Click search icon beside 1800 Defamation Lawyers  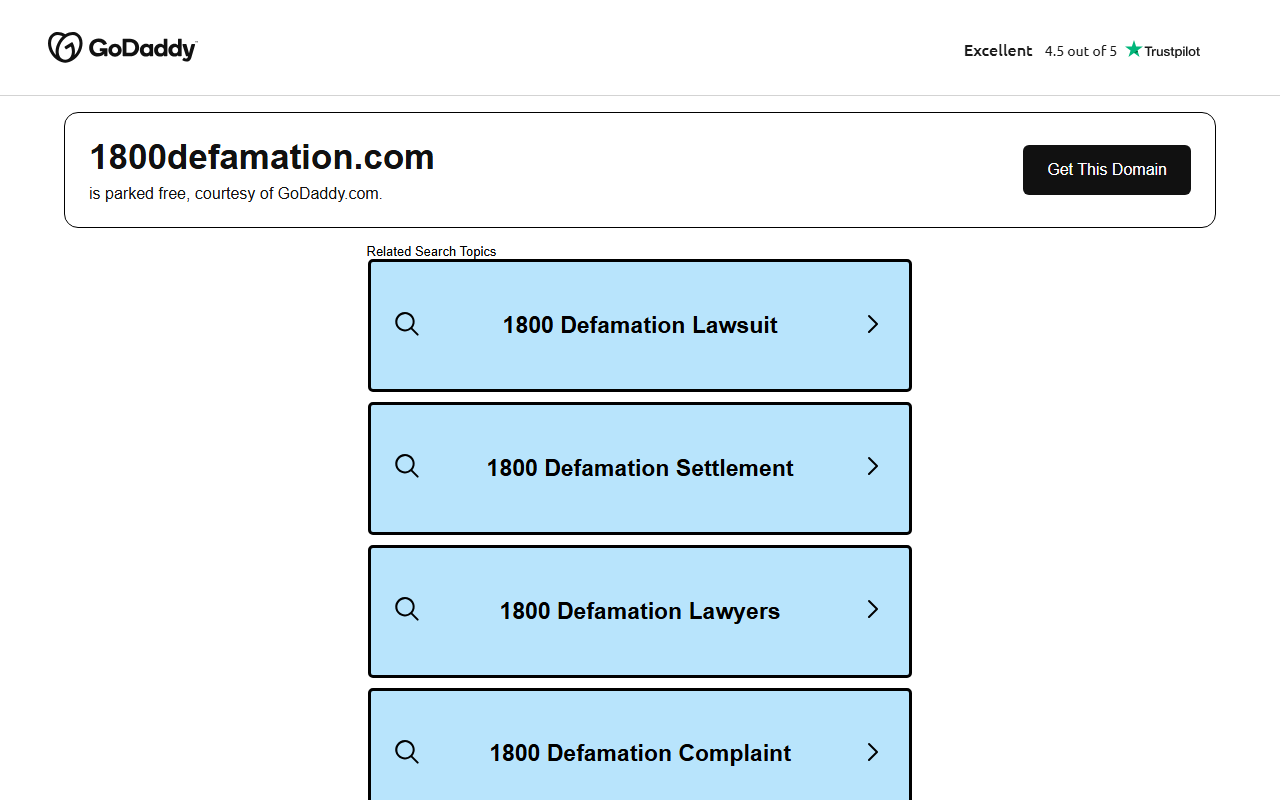coord(407,609)
